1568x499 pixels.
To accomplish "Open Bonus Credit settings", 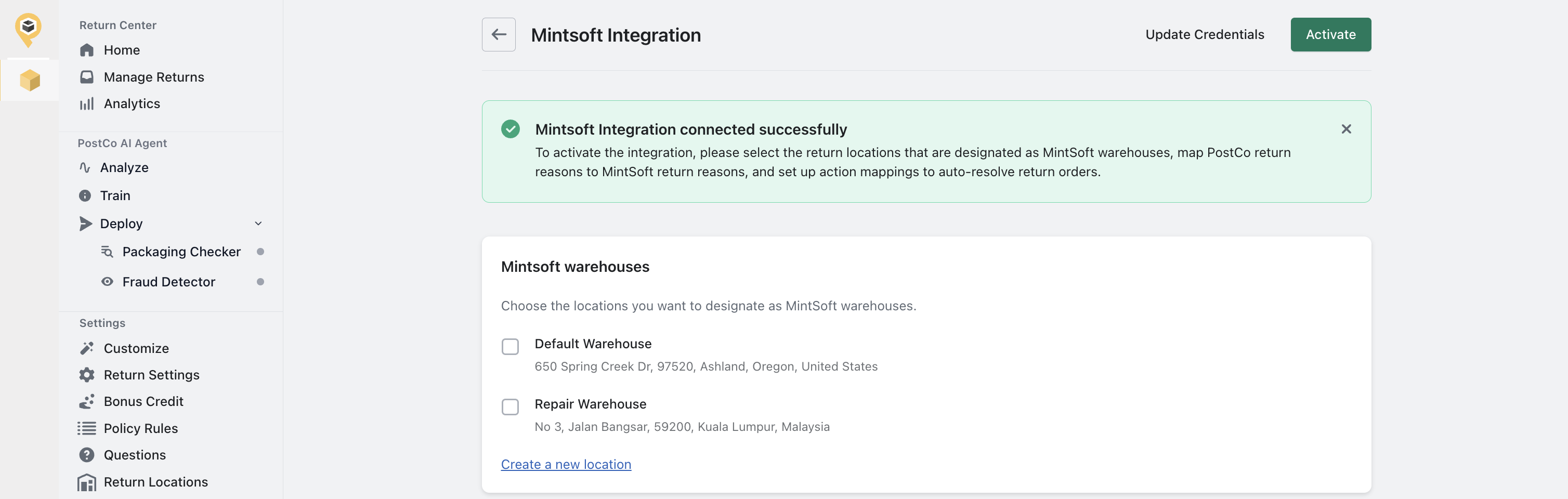I will pyautogui.click(x=143, y=402).
